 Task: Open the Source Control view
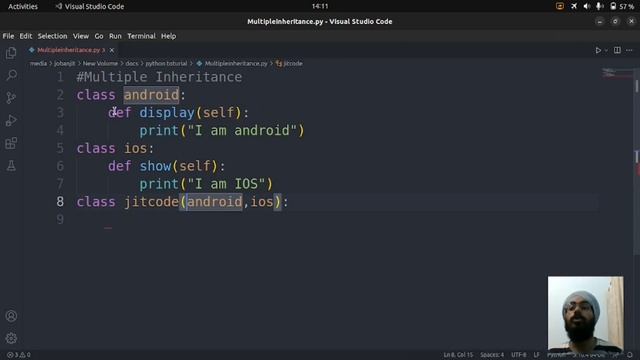coord(11,98)
